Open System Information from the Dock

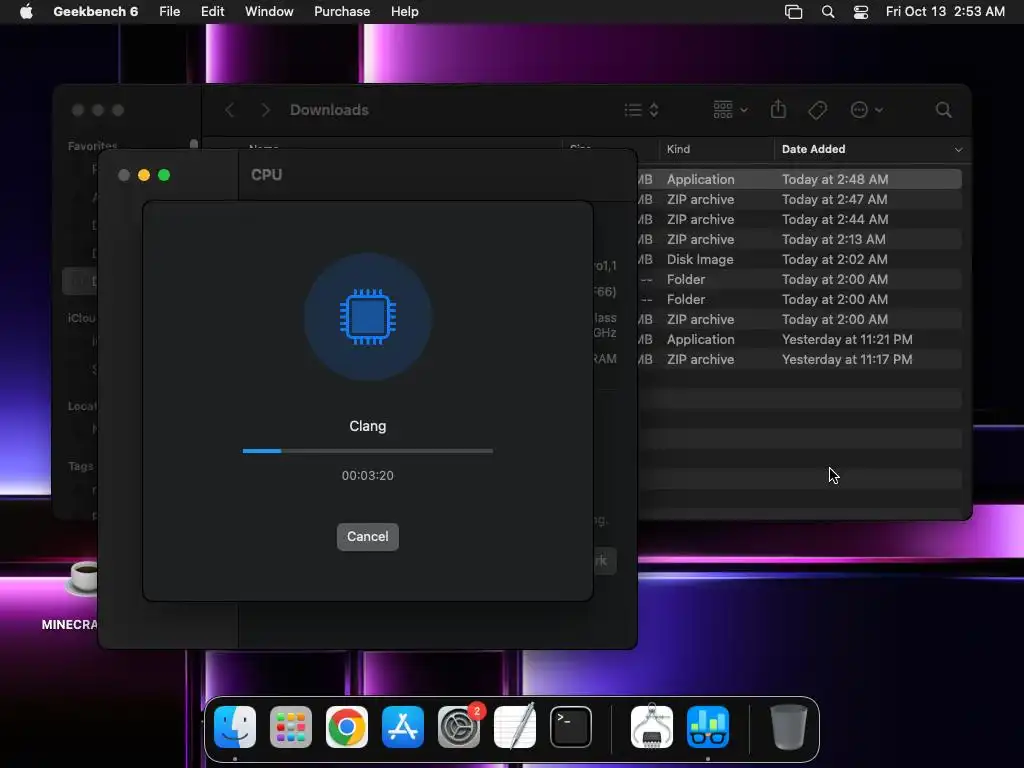coord(652,726)
